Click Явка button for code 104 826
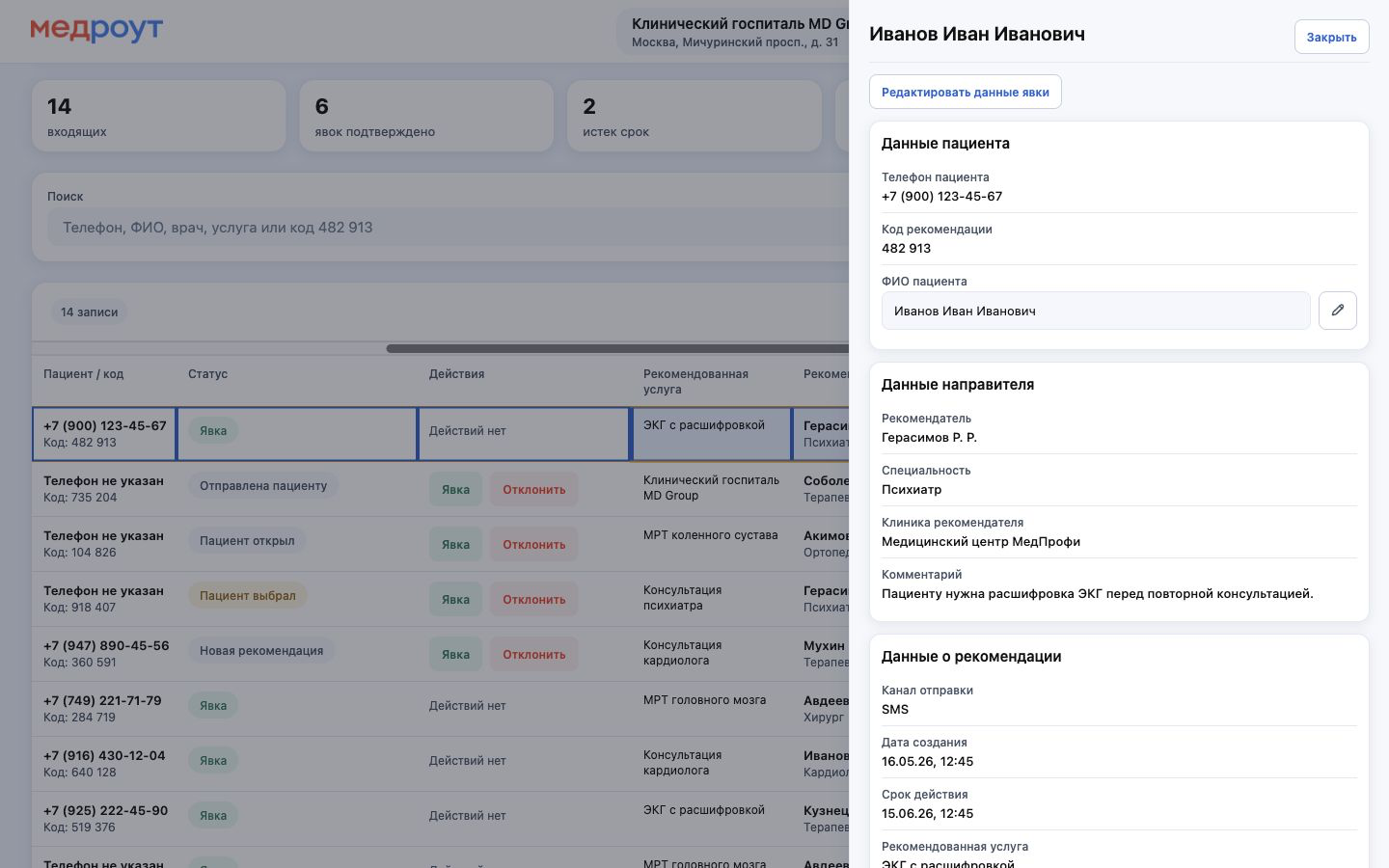The height and width of the screenshot is (868, 1389). click(455, 544)
